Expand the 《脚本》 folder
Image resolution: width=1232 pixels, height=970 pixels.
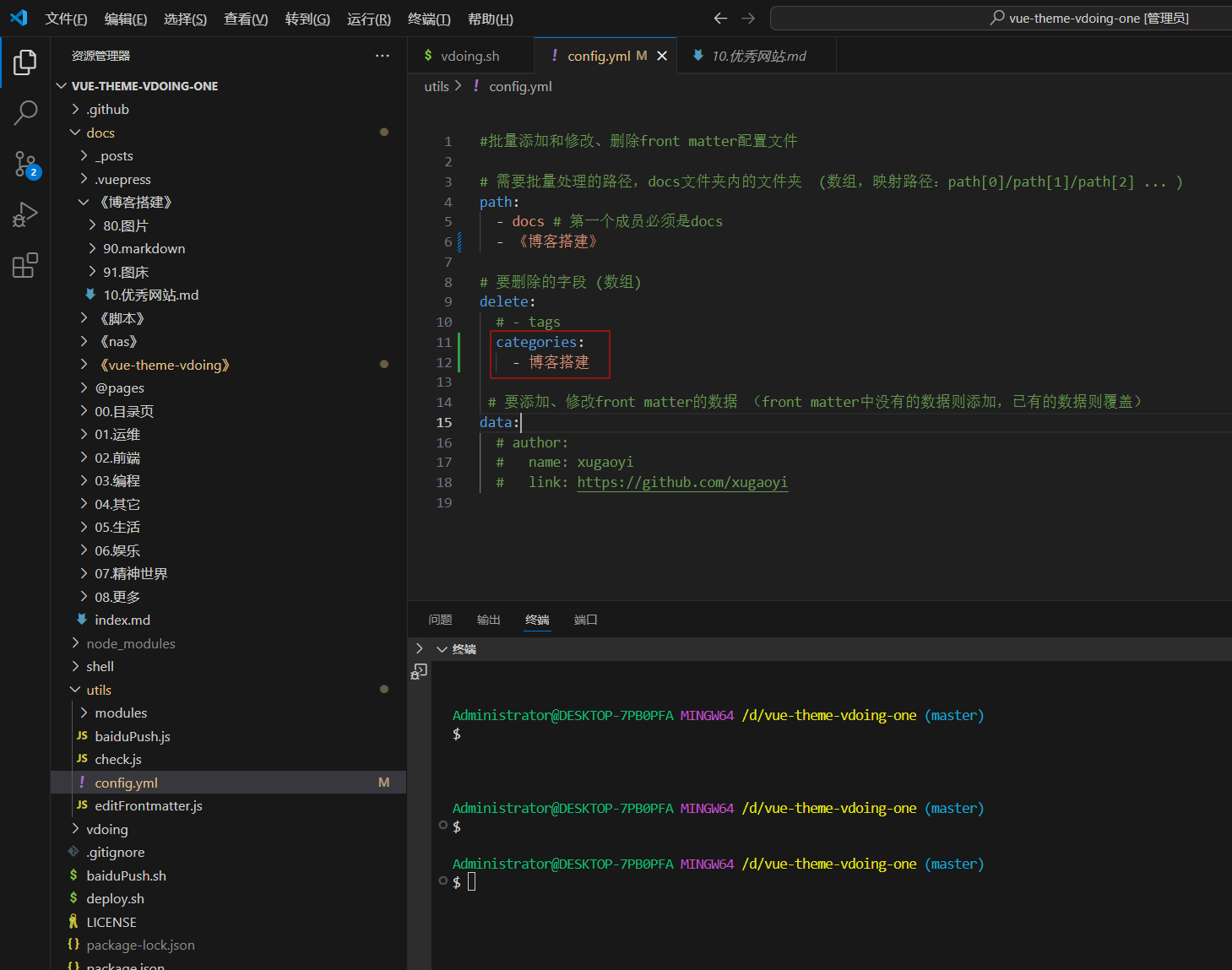(228, 318)
